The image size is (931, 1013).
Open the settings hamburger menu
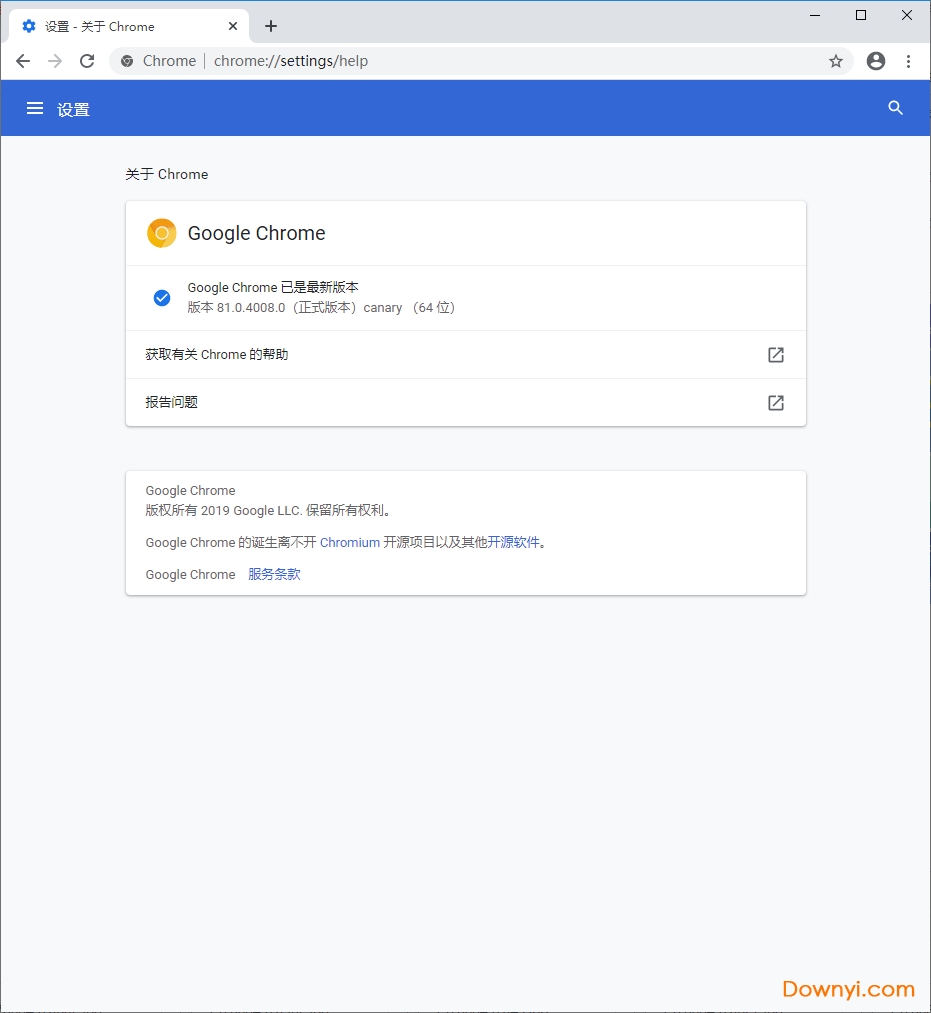click(35, 108)
